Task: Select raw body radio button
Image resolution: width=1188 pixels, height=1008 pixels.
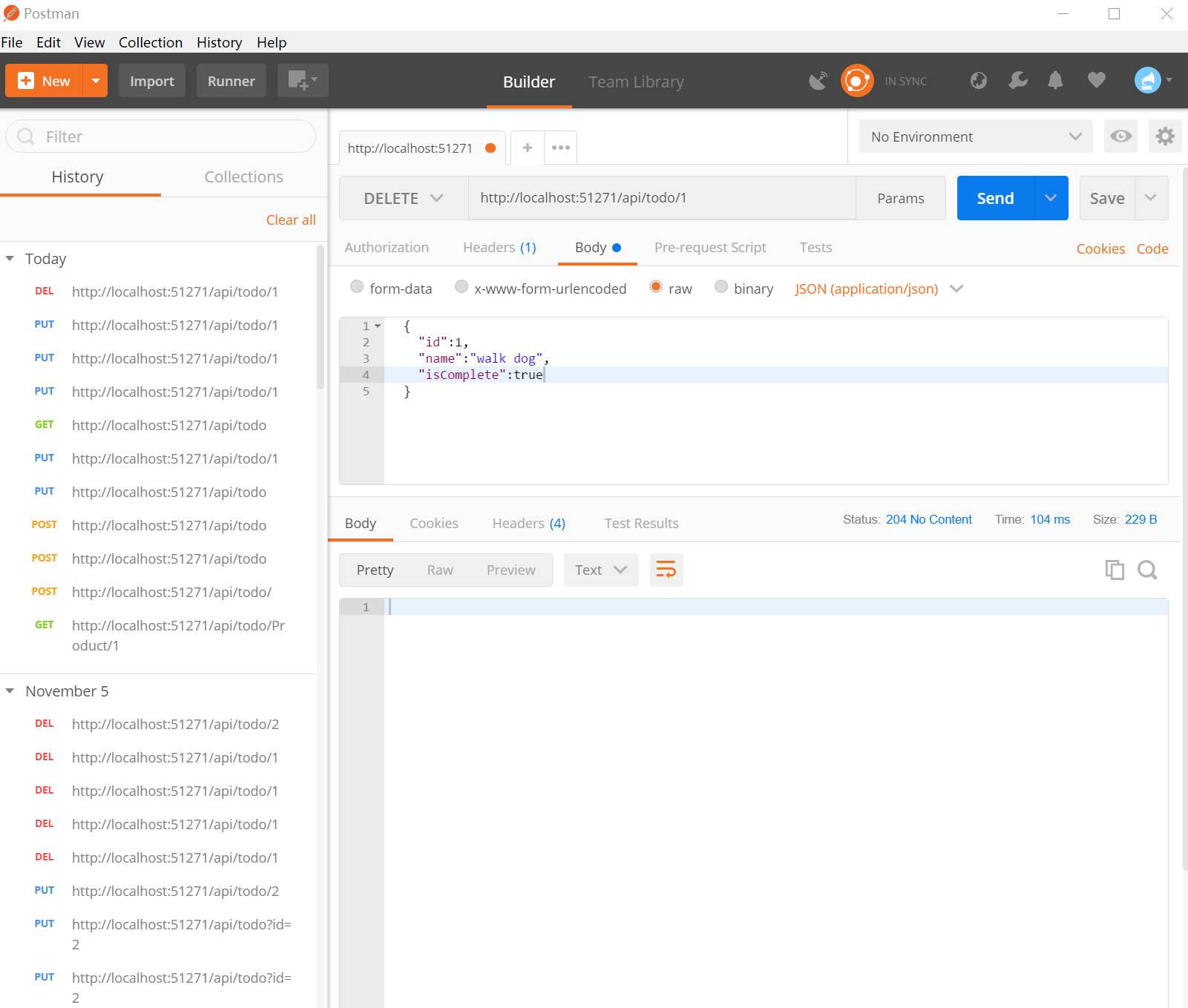Action: pos(656,286)
